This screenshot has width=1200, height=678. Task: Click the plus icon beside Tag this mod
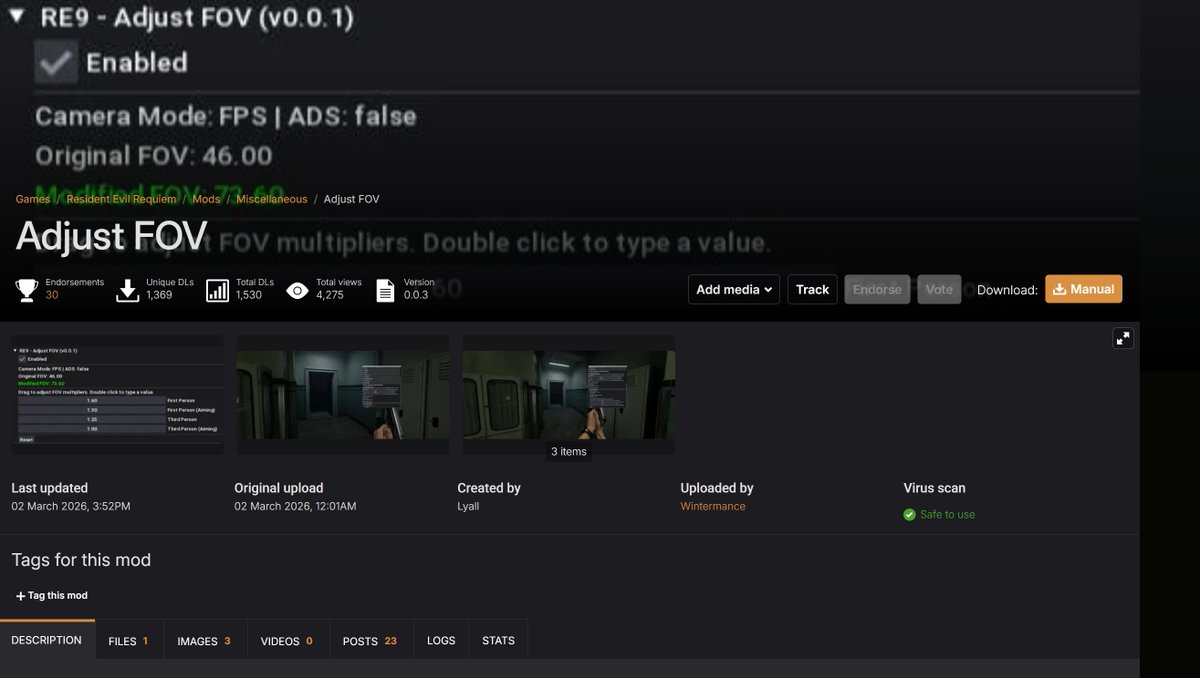click(x=21, y=596)
